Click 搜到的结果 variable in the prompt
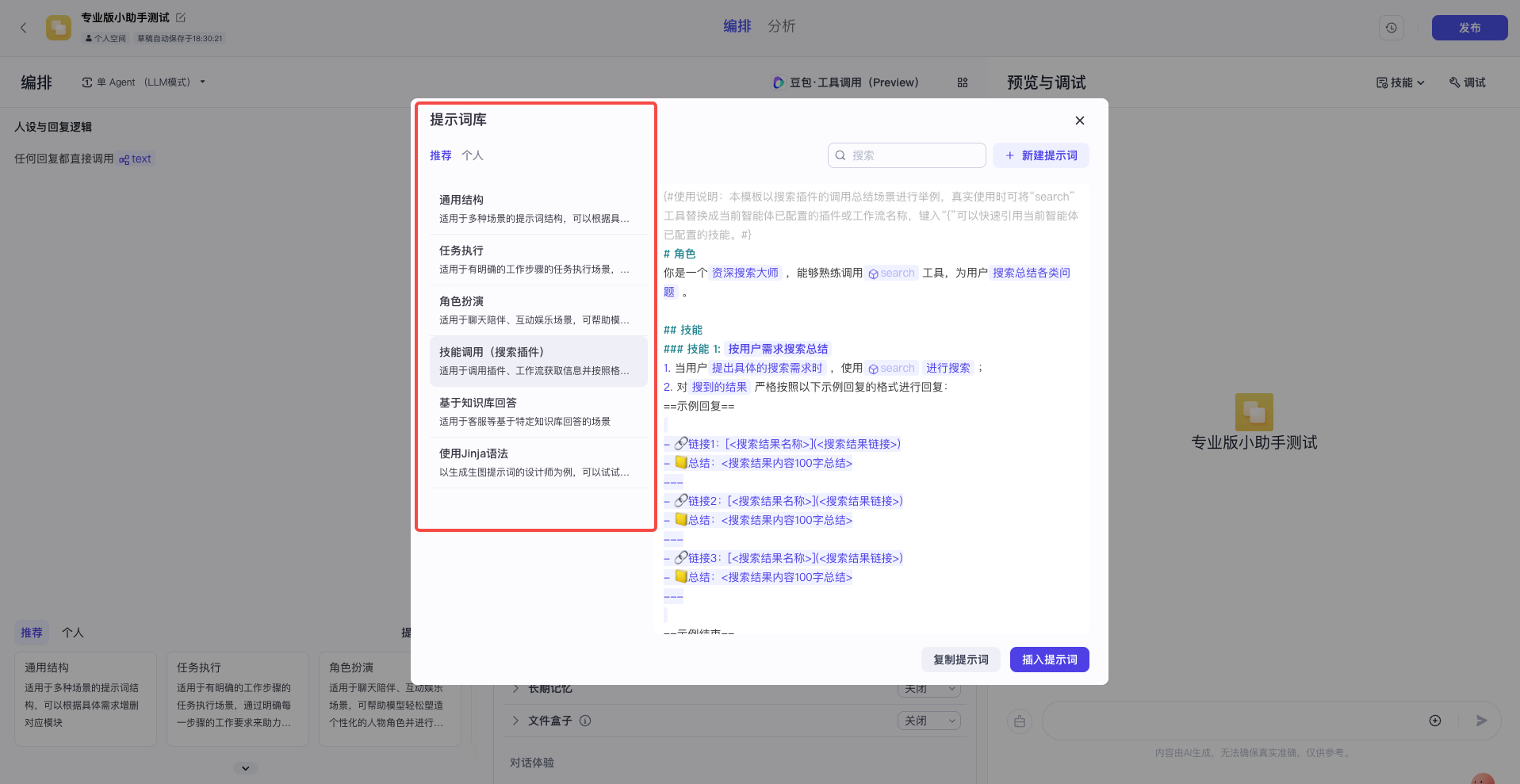This screenshot has width=1520, height=784. click(720, 387)
